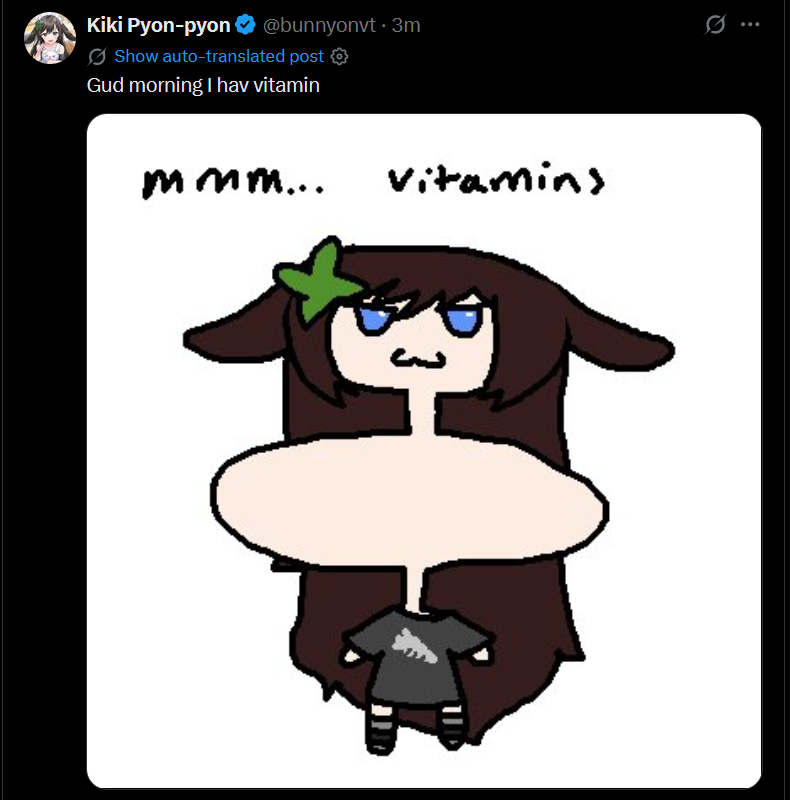Click the slashed-circle icon beside the auto-translate link
Viewport: 790px width, 800px height.
(96, 56)
